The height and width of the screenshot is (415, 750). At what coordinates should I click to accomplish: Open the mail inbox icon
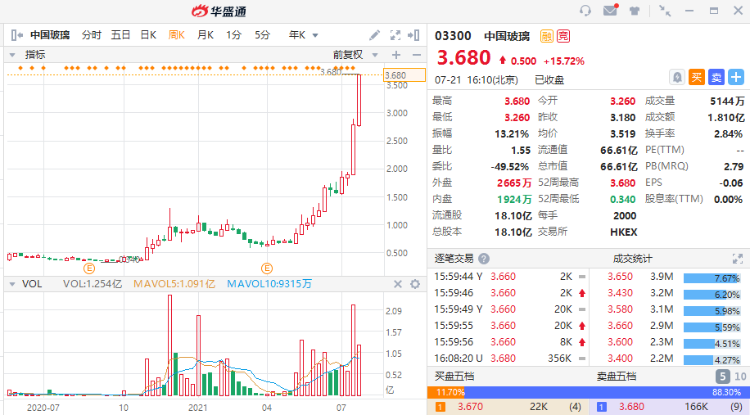point(610,10)
